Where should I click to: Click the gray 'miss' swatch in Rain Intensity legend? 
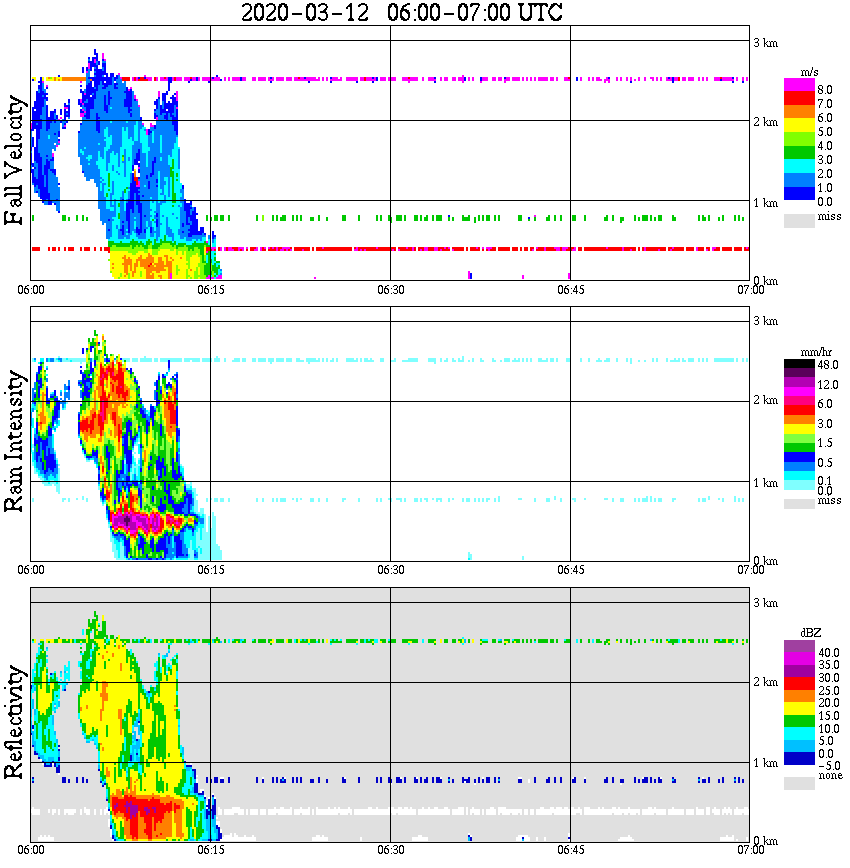coord(799,503)
